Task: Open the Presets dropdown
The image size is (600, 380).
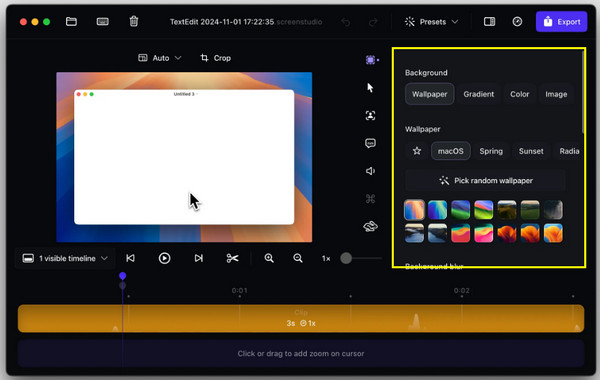Action: (431, 22)
